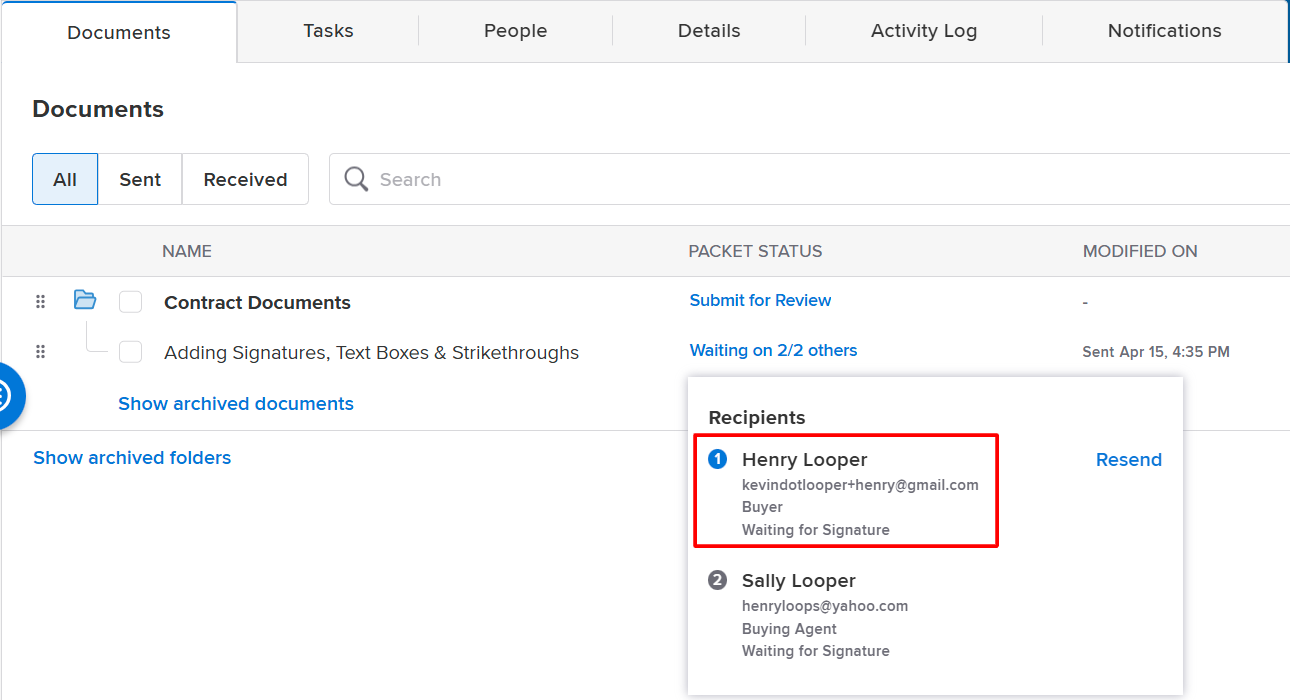Click the open folder icon for Contract Documents
Image resolution: width=1290 pixels, height=700 pixels.
pos(85,300)
